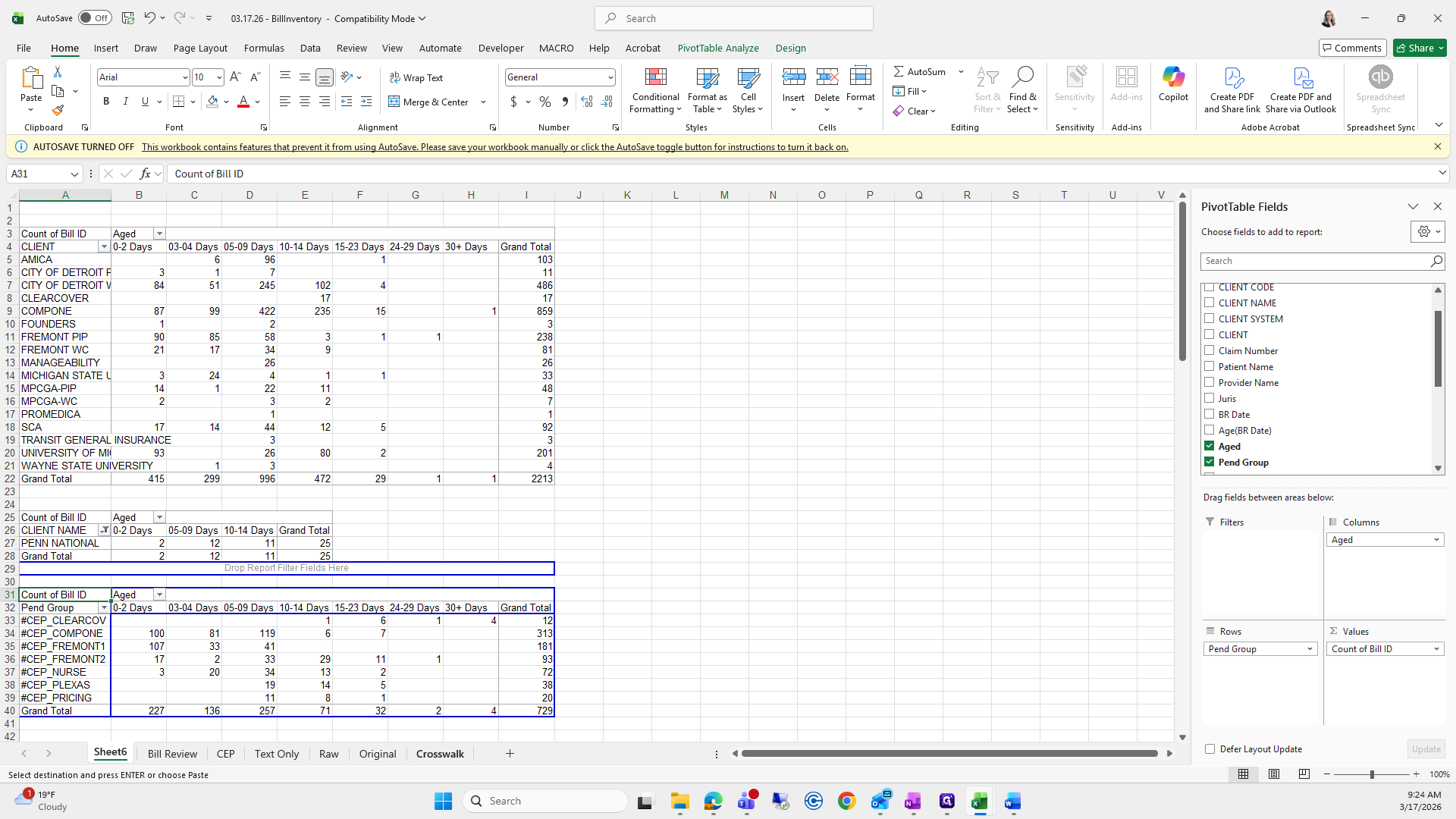Image resolution: width=1456 pixels, height=819 pixels.
Task: Open Pend Group filter dropdown in A32
Action: pos(104,608)
